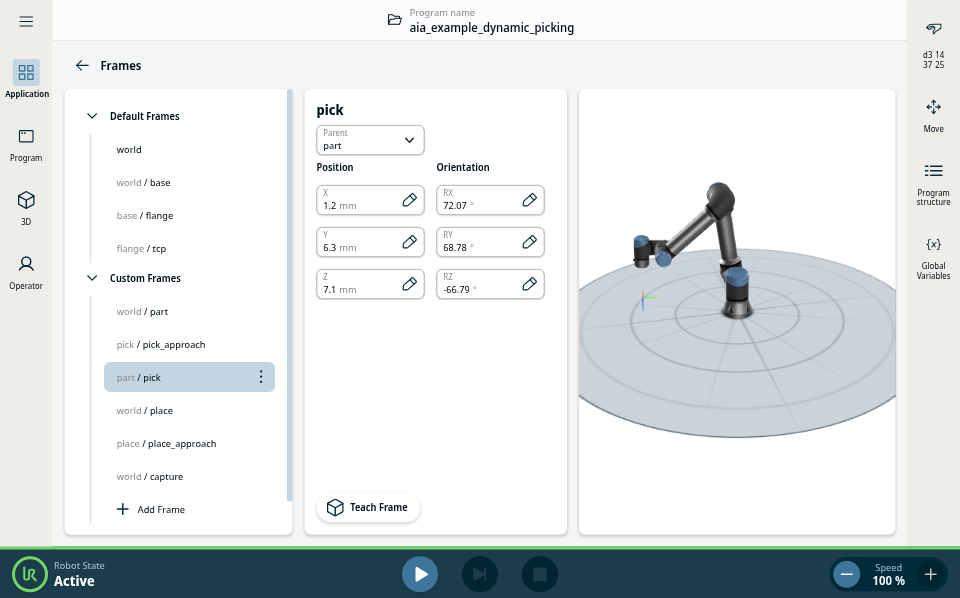Edit the X position value
Screen dimensions: 960x598
tap(410, 200)
